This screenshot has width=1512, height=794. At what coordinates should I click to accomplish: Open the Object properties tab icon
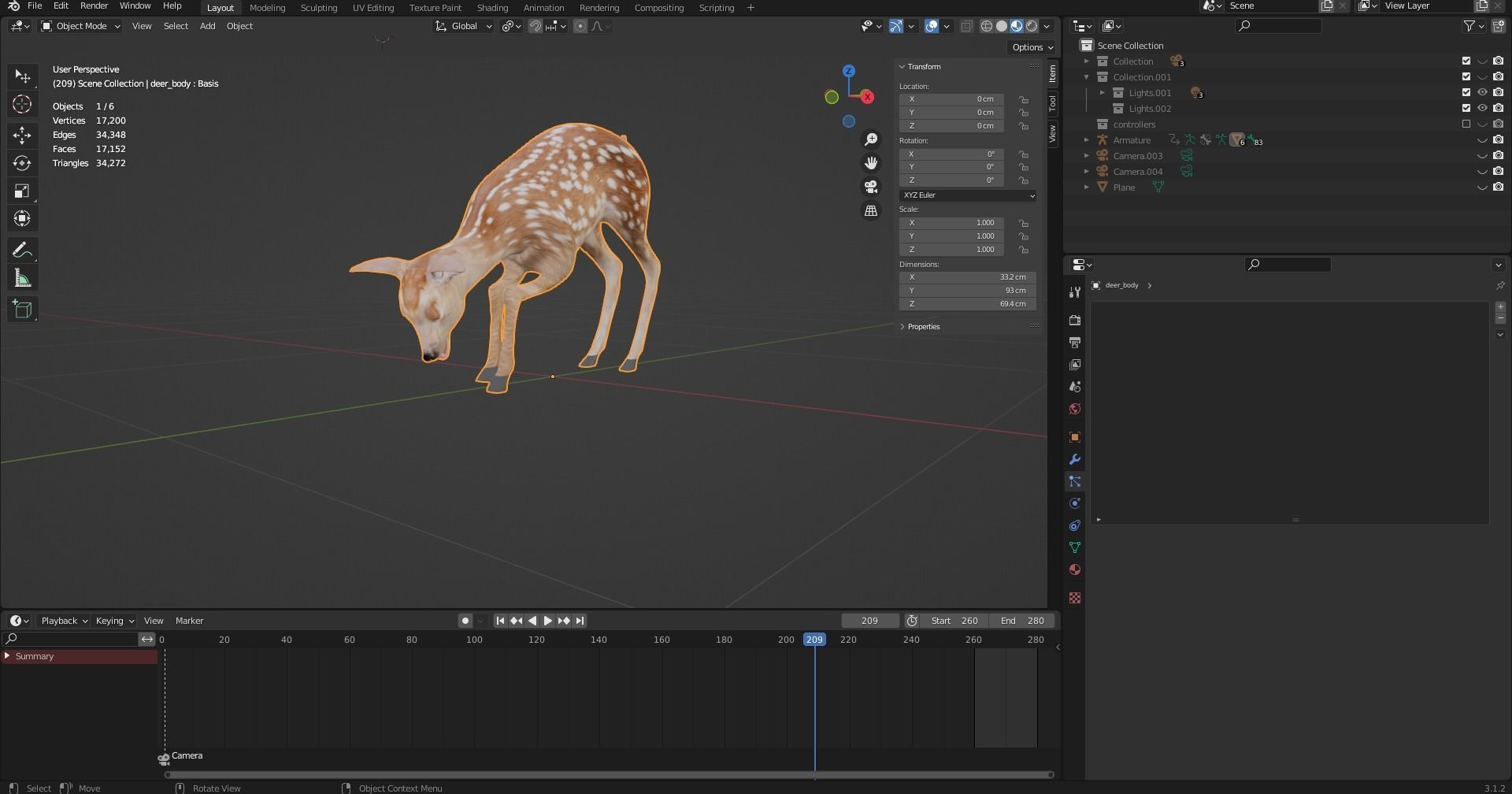click(1075, 437)
